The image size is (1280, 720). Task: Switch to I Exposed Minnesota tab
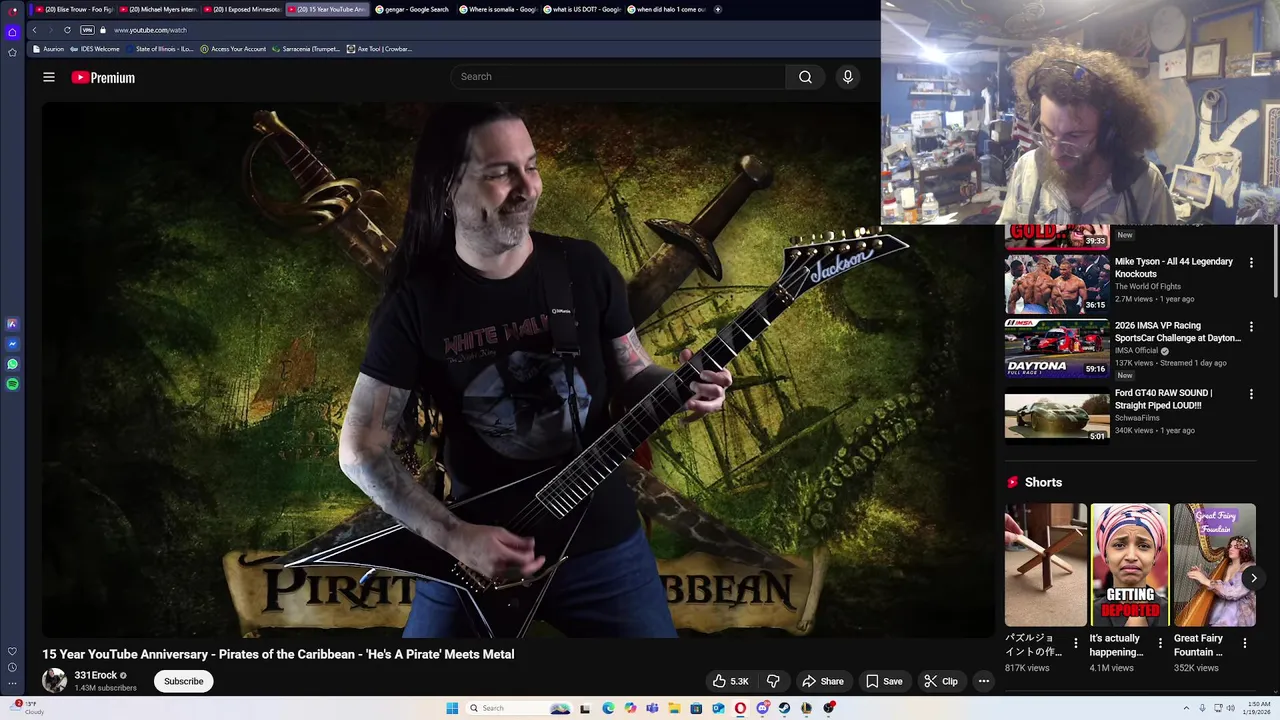[x=242, y=9]
